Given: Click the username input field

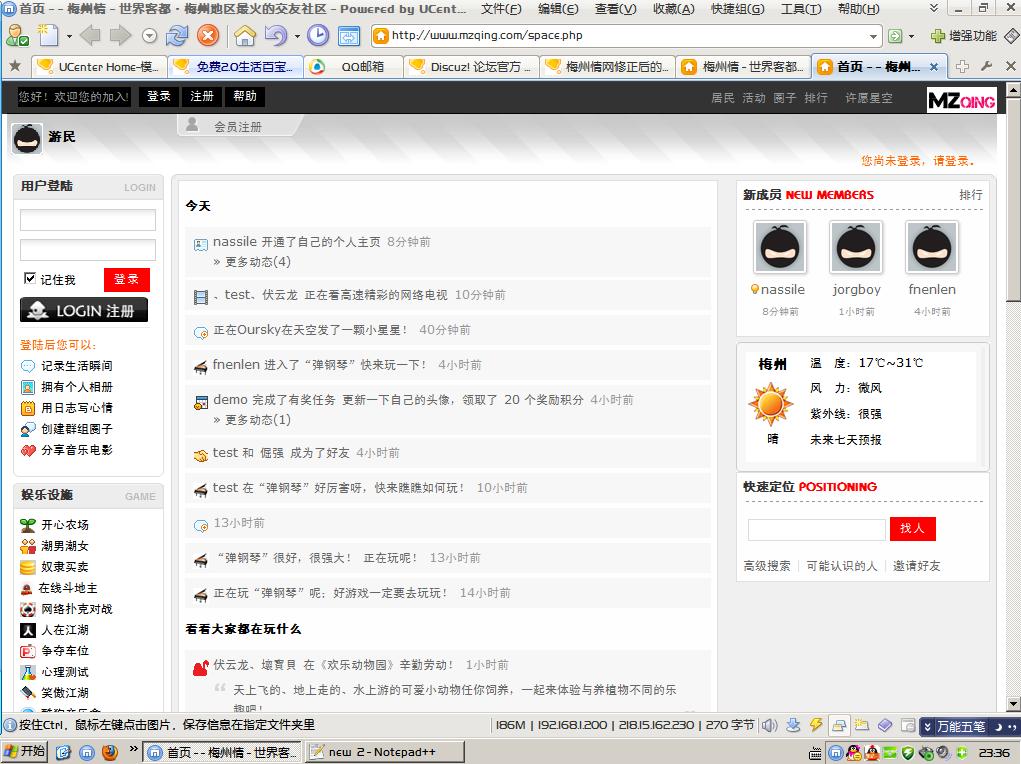Looking at the screenshot, I should click(x=88, y=219).
